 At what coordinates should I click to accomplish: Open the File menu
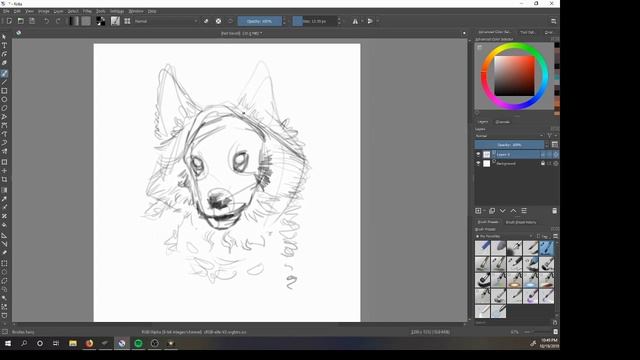coord(6,11)
